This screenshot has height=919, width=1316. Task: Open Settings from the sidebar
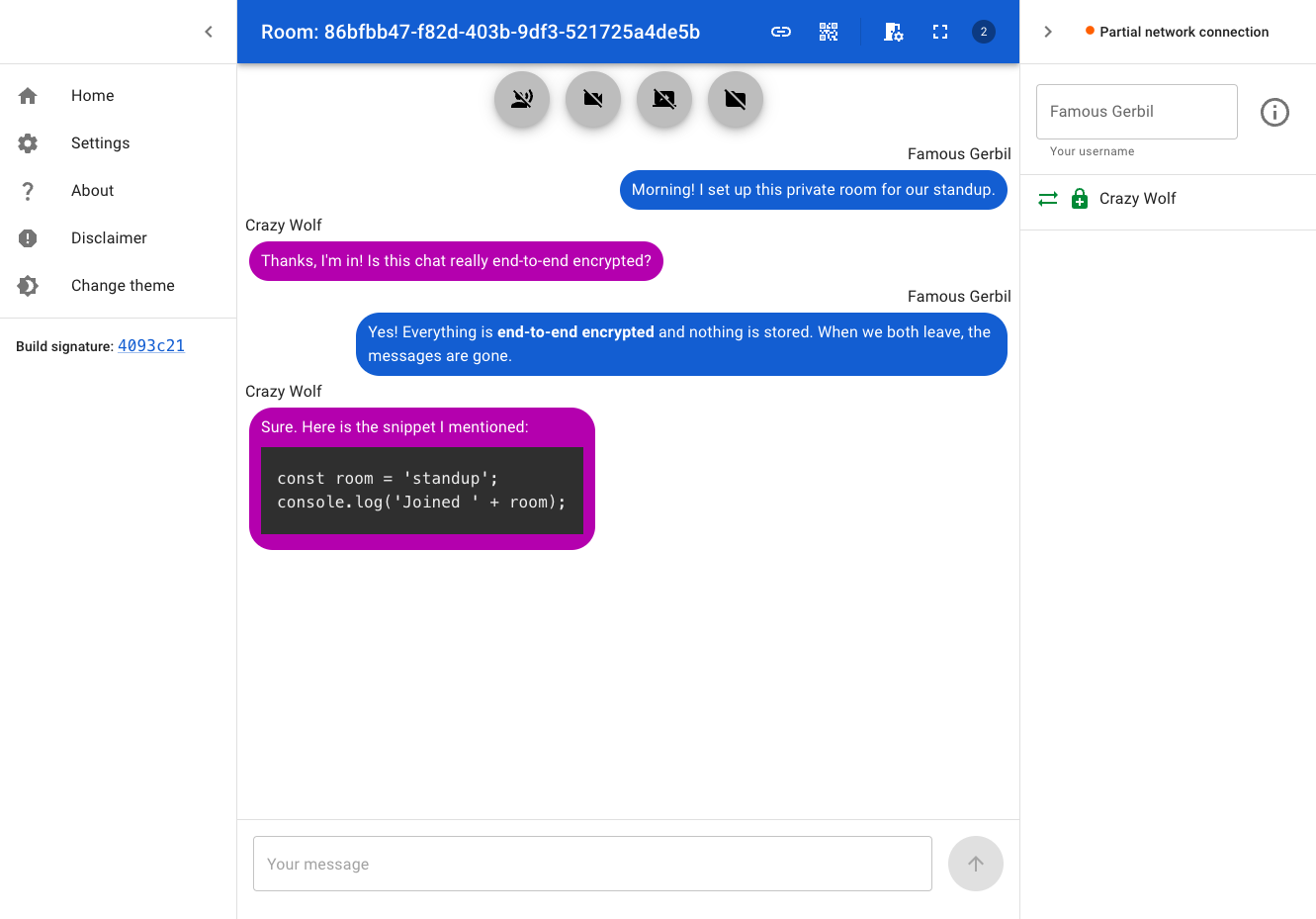pyautogui.click(x=119, y=143)
